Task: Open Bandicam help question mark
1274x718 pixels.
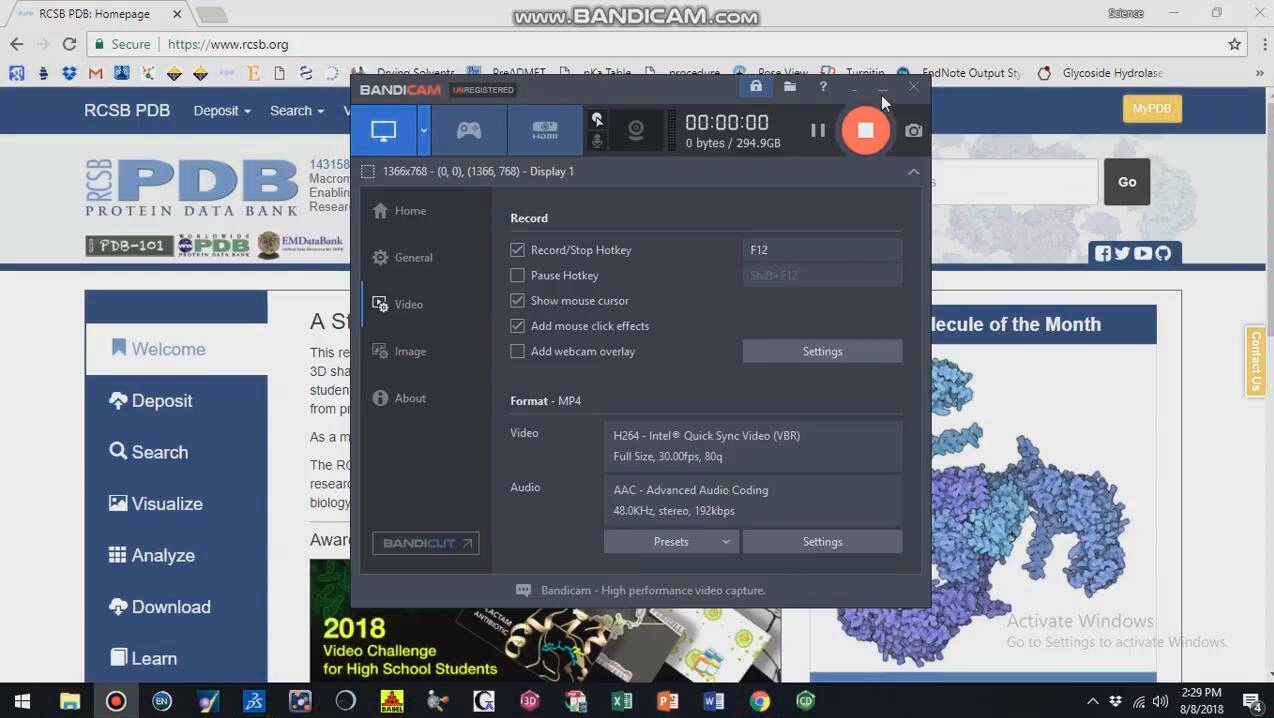Action: tap(823, 87)
